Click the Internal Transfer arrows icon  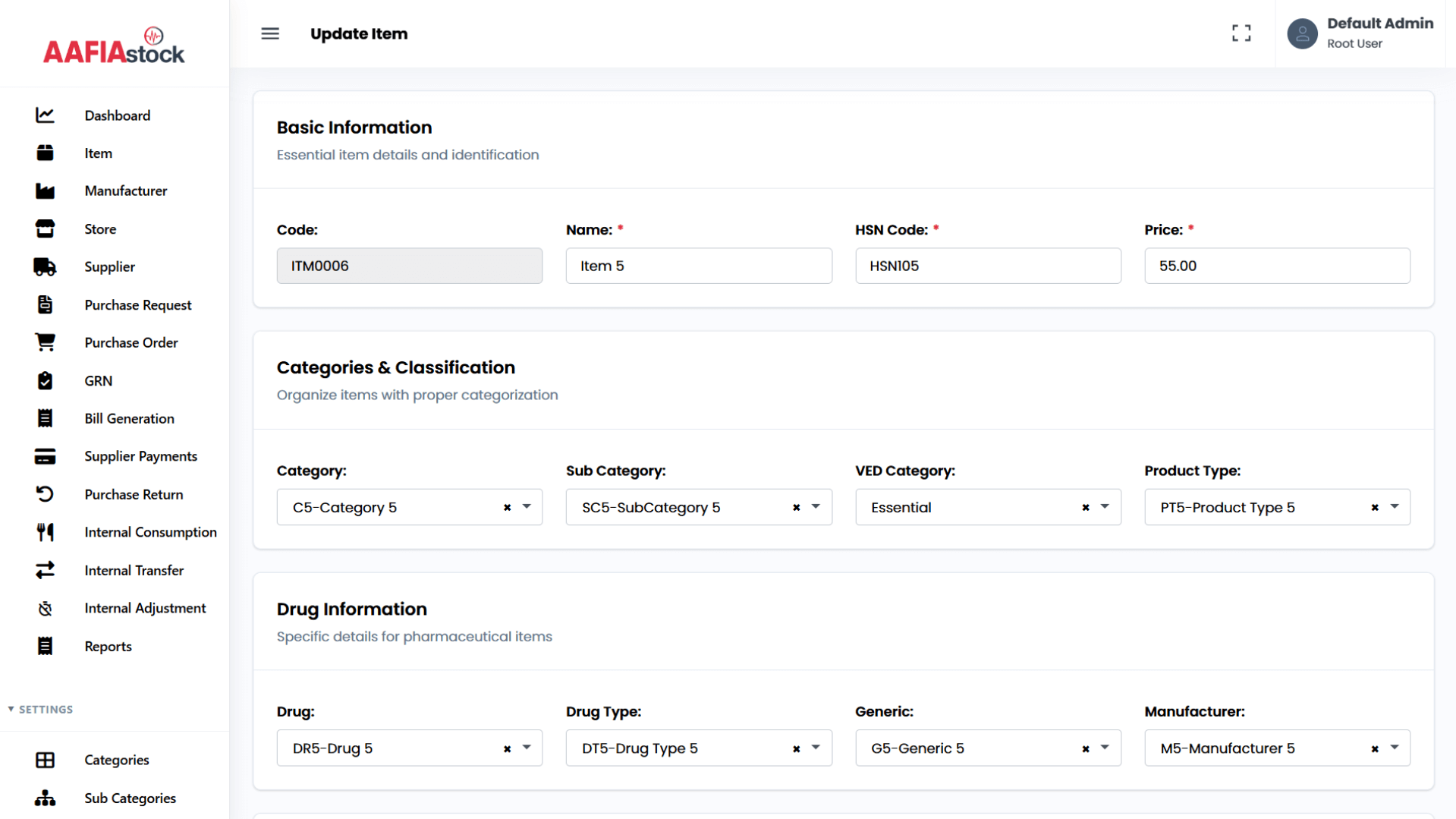[45, 570]
